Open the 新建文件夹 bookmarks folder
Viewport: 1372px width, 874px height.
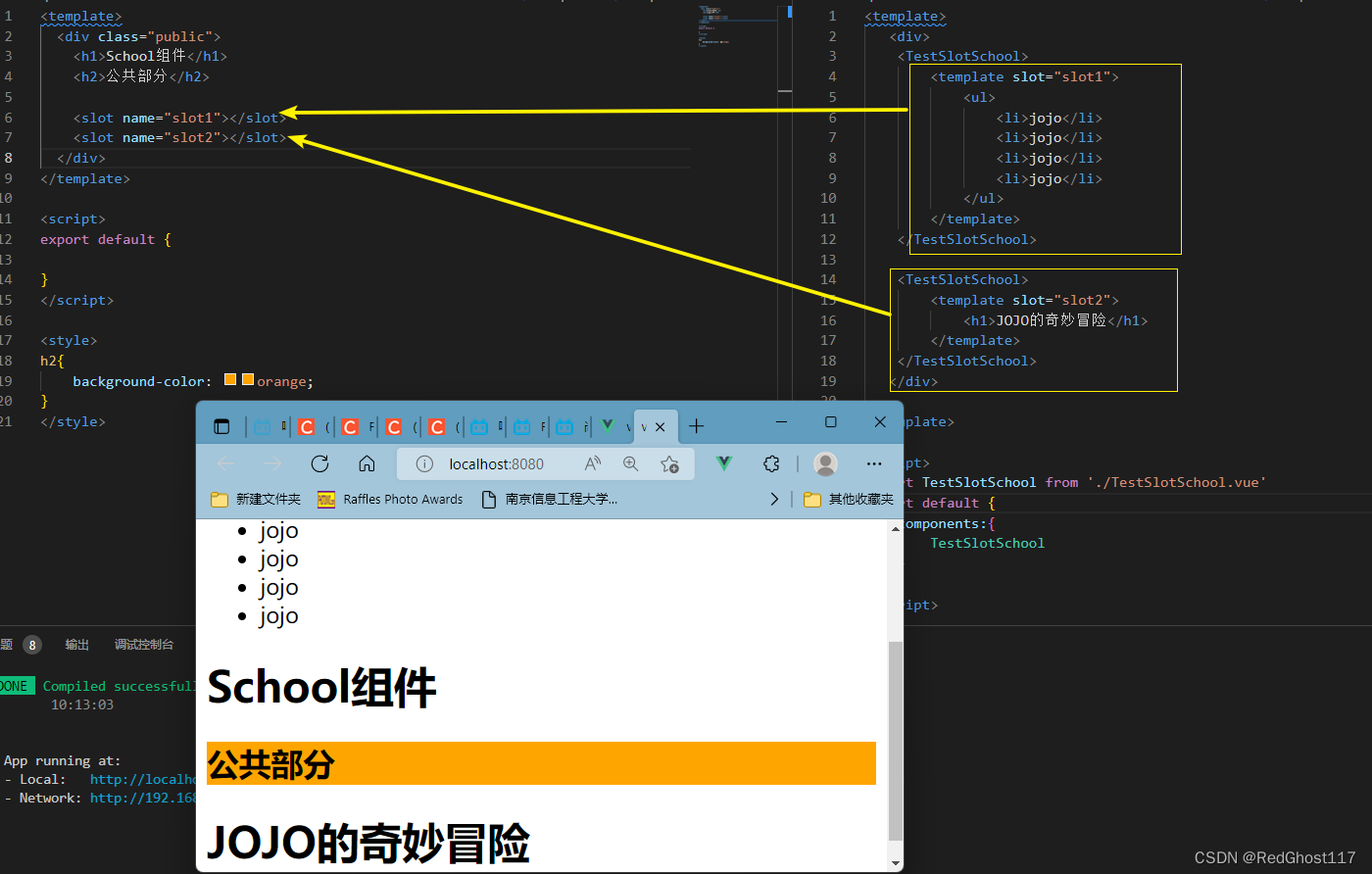pyautogui.click(x=257, y=500)
